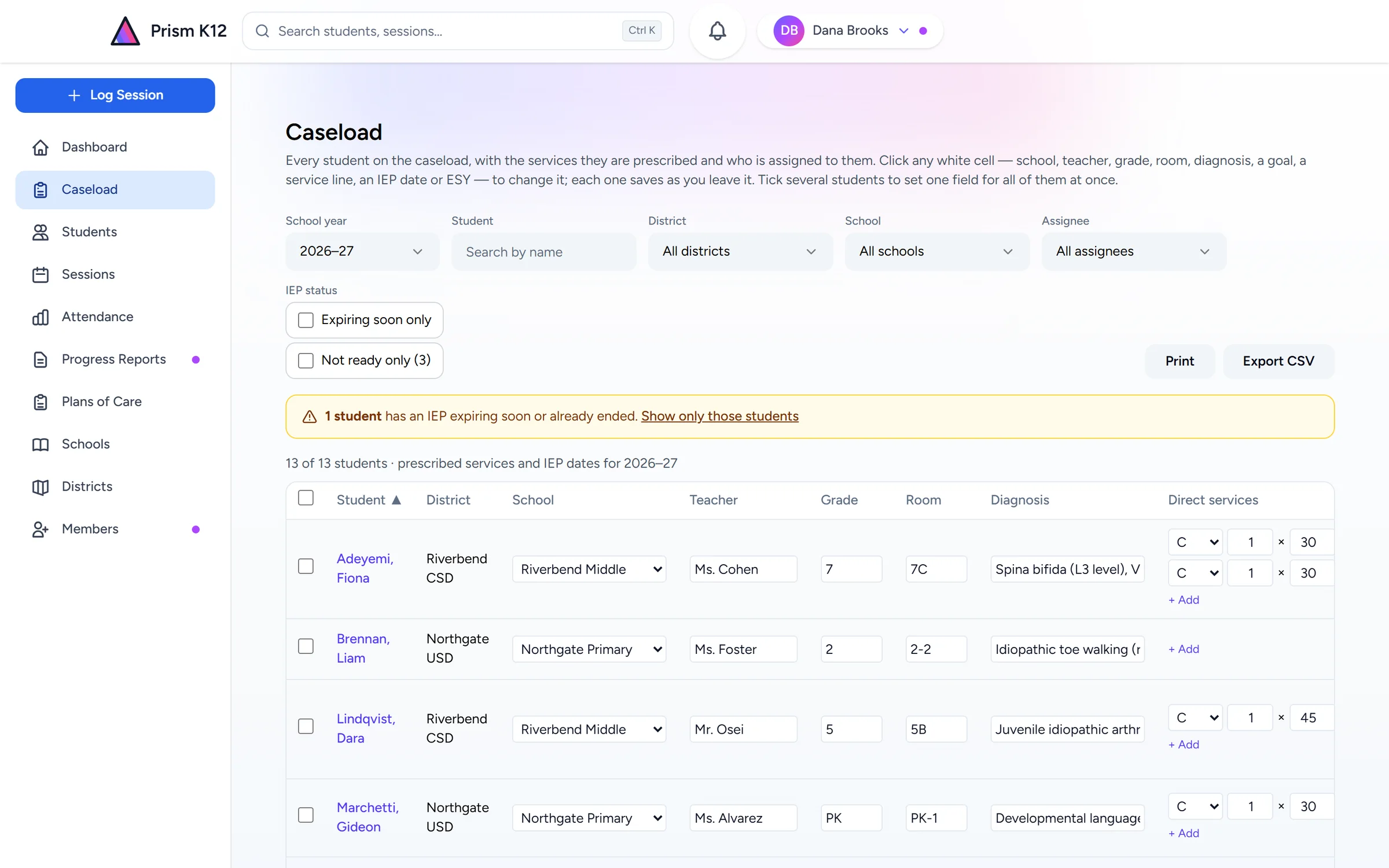The height and width of the screenshot is (868, 1389).
Task: Click + Add service for Brennan, Liam
Action: click(x=1184, y=649)
